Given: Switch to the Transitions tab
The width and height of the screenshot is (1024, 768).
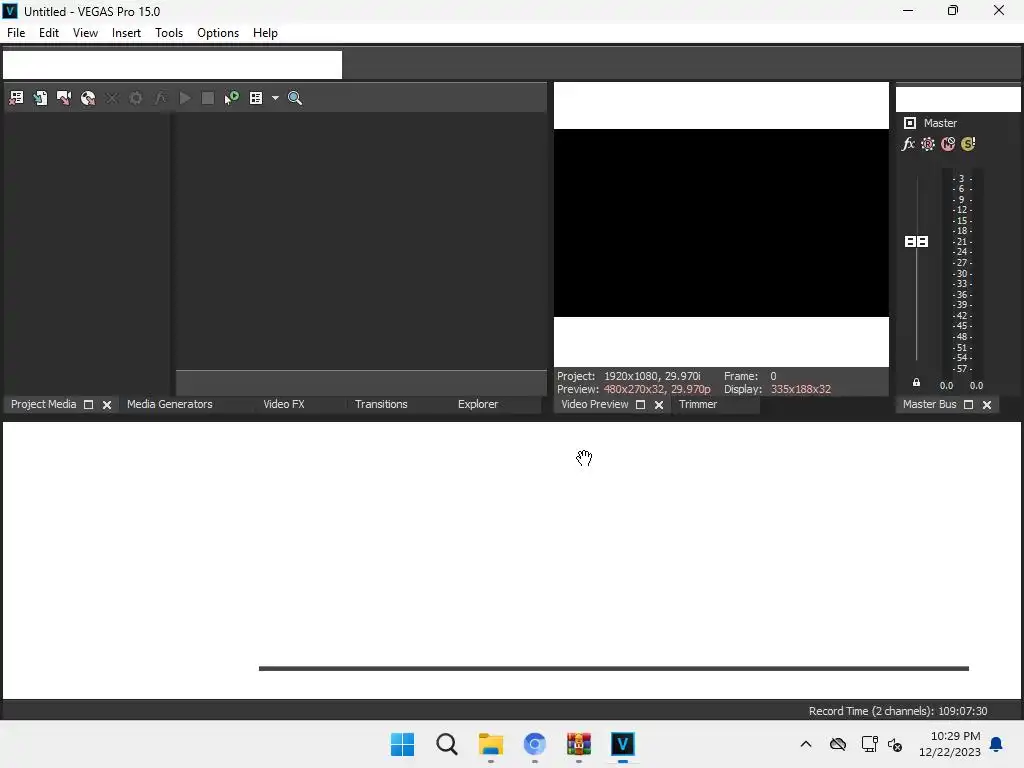Looking at the screenshot, I should [381, 404].
